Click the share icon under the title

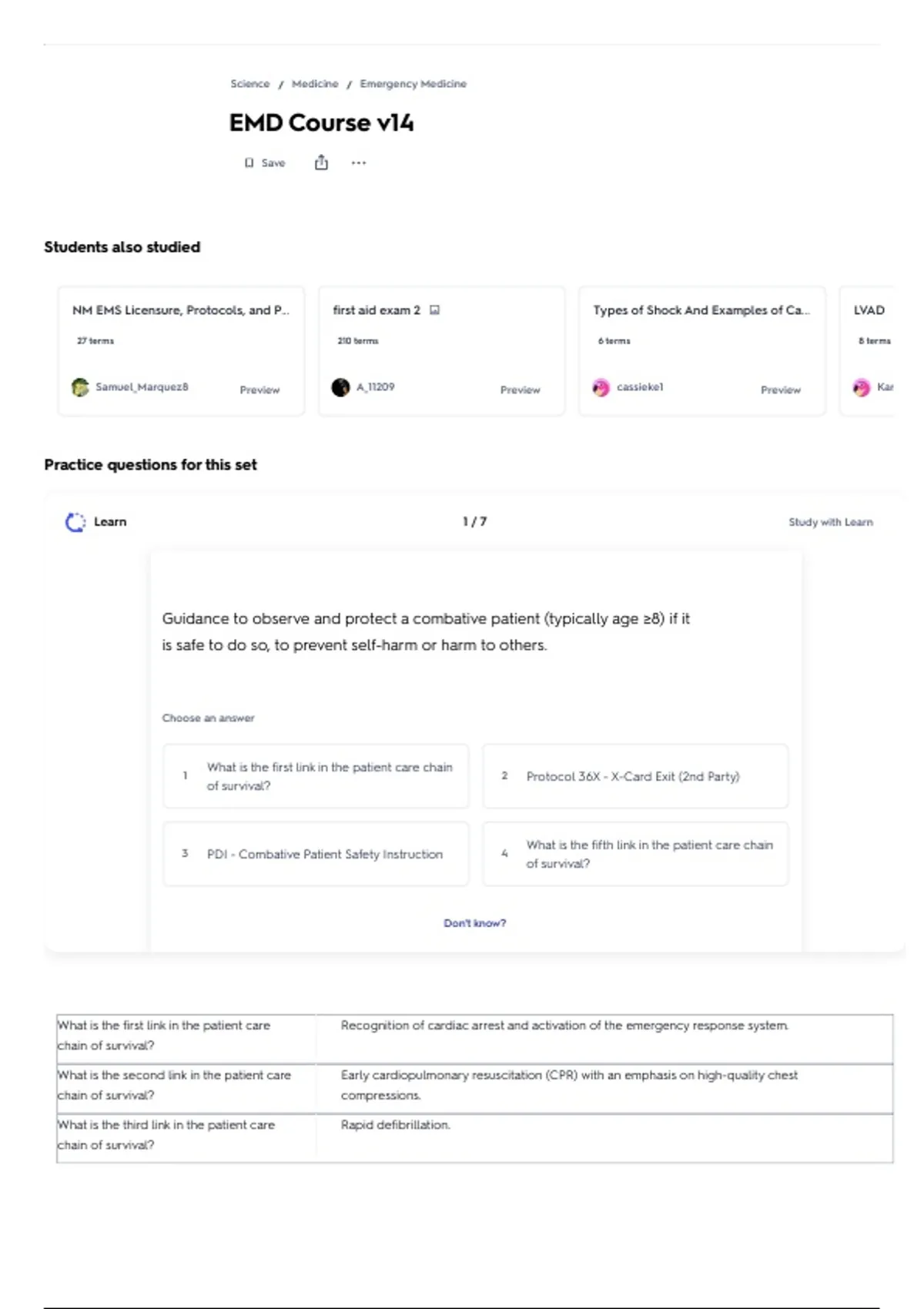[321, 162]
